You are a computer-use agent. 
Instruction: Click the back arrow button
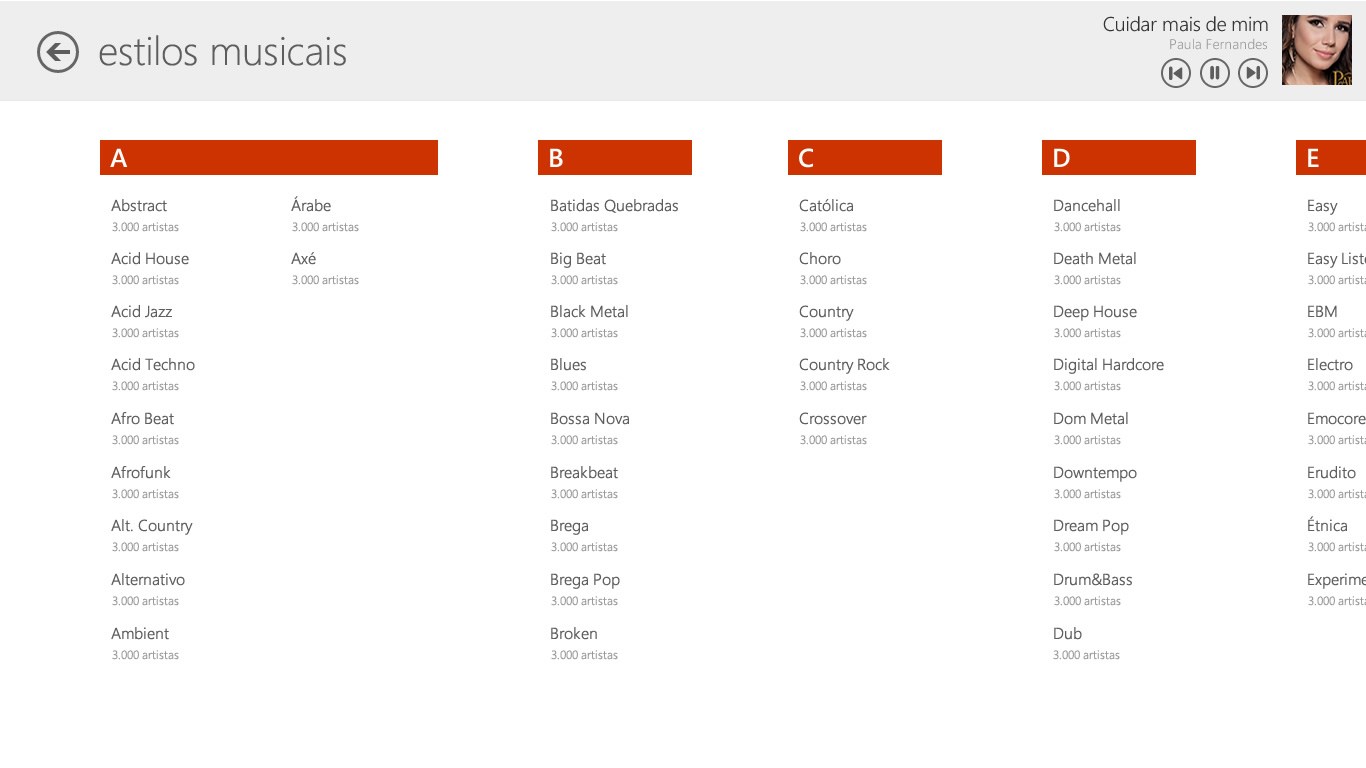58,52
